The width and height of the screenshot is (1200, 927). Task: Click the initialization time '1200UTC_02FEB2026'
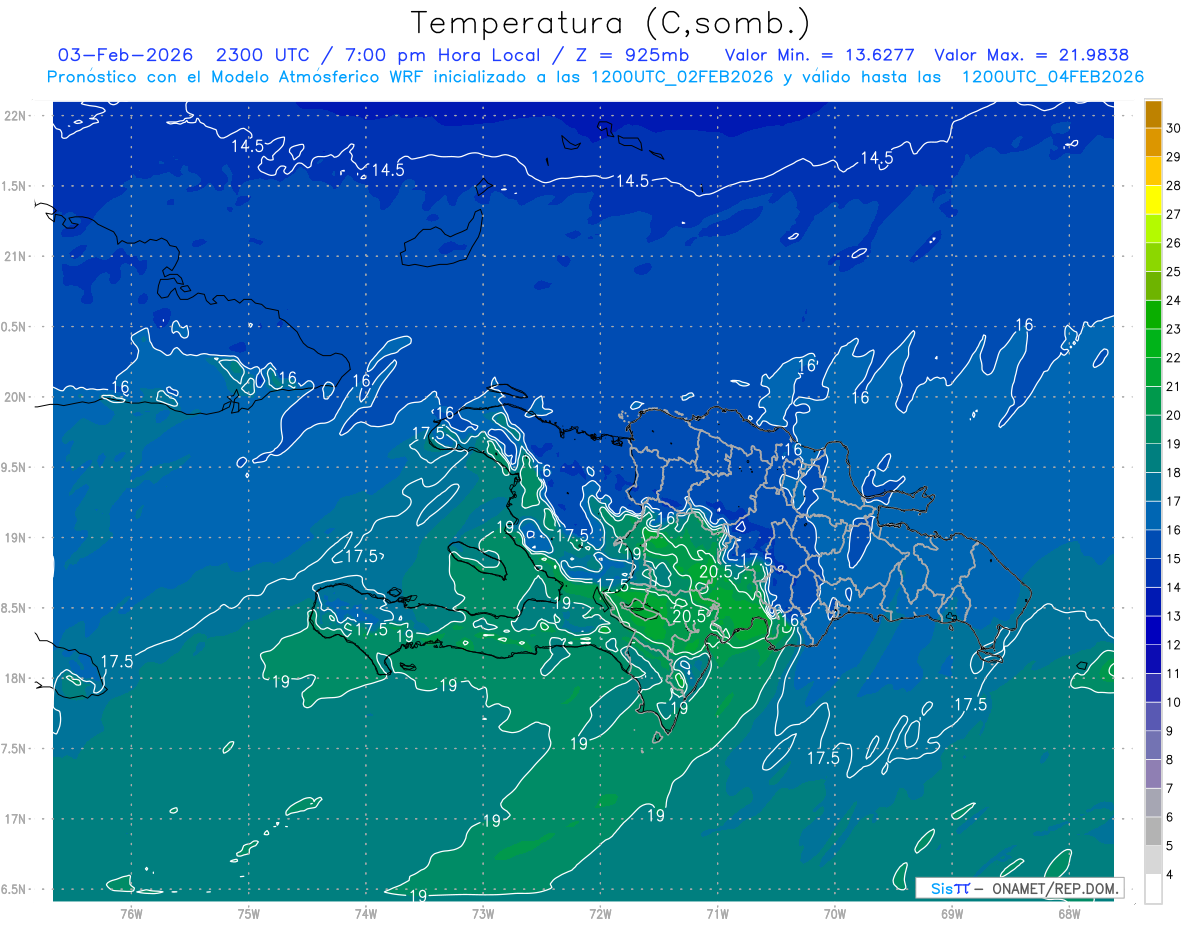click(x=682, y=76)
